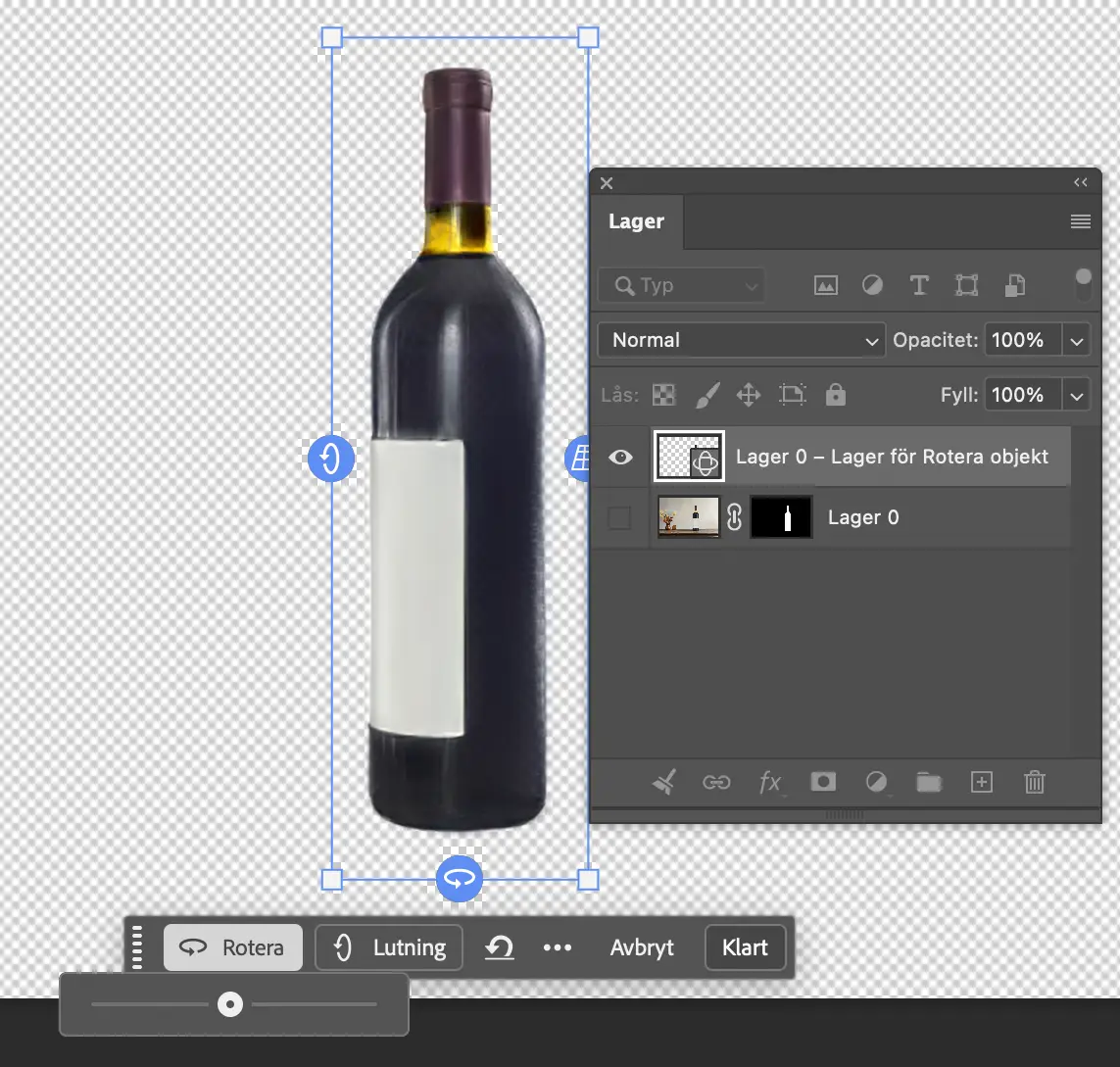Select the Lager panel tab
The height and width of the screenshot is (1067, 1120).
pos(636,221)
